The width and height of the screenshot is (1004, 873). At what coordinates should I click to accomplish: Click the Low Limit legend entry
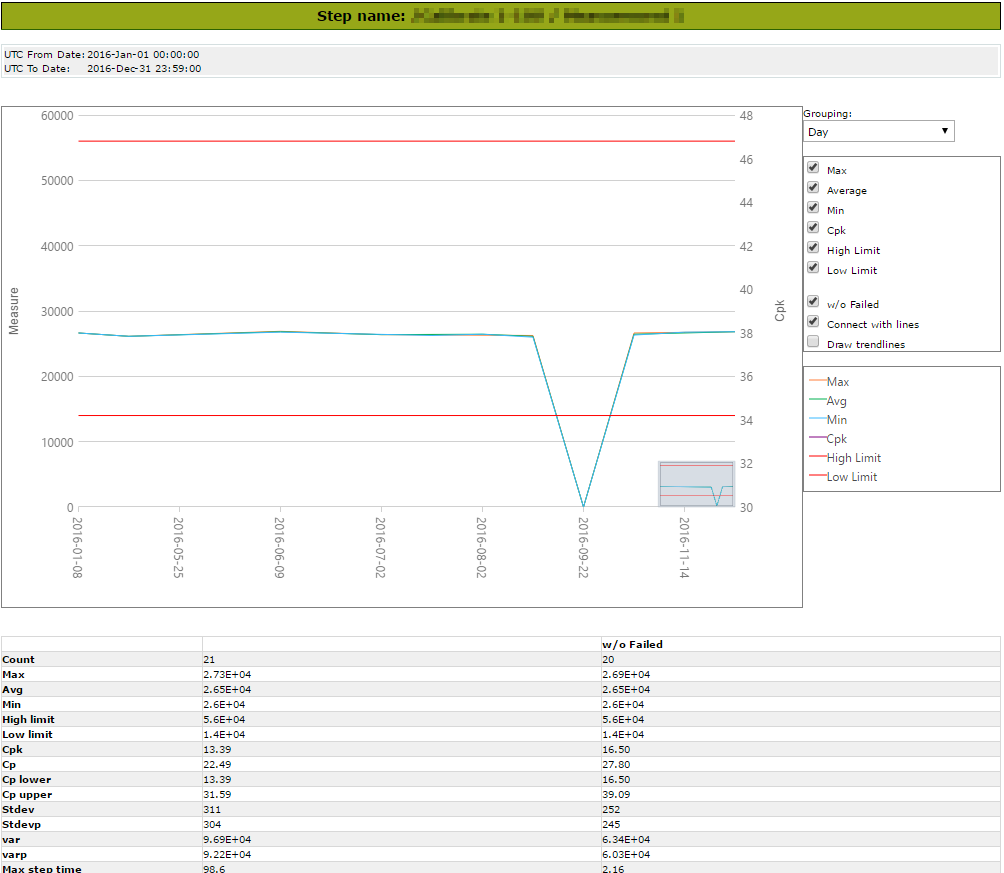[843, 477]
